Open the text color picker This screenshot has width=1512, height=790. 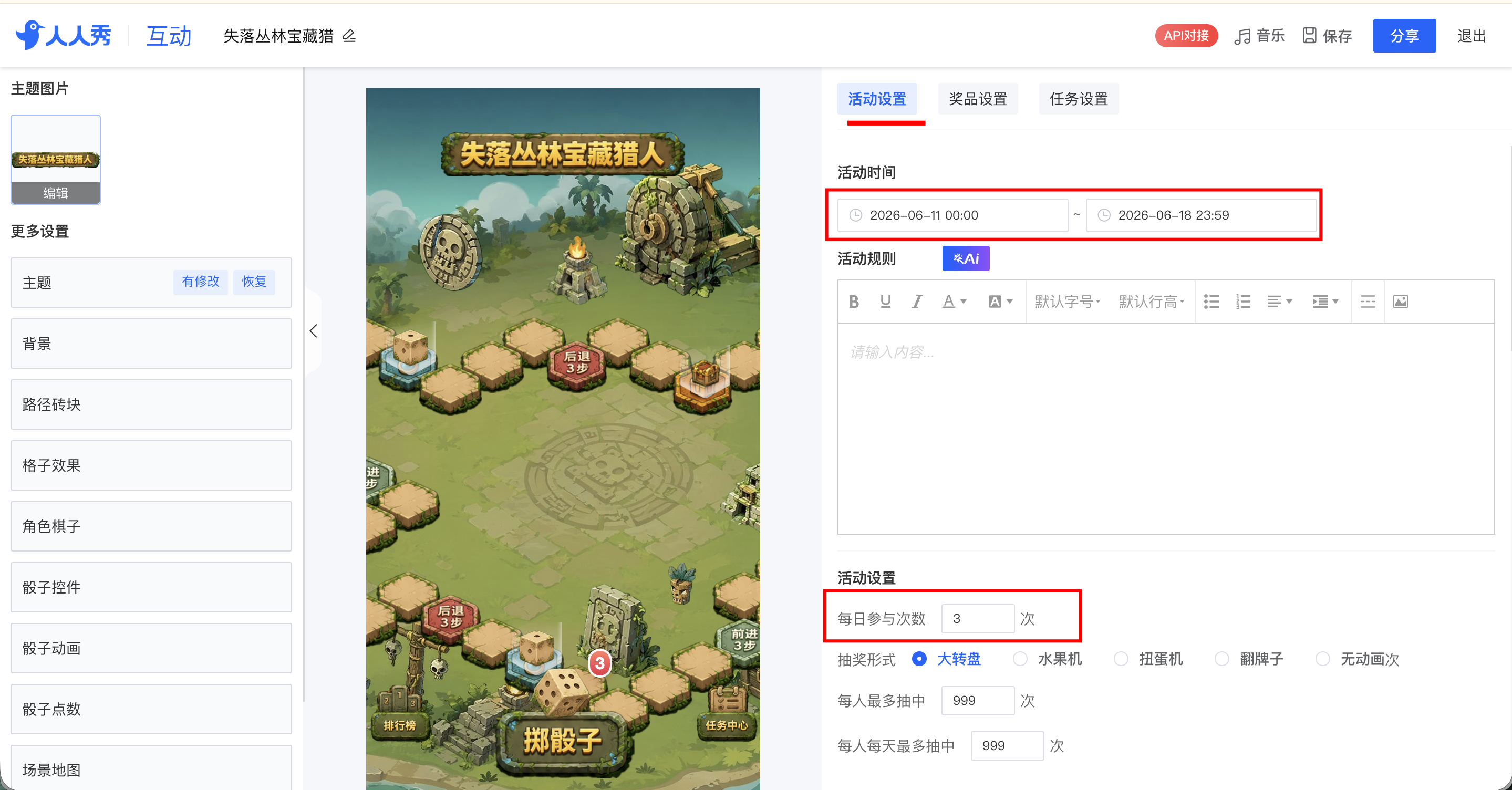pos(954,302)
